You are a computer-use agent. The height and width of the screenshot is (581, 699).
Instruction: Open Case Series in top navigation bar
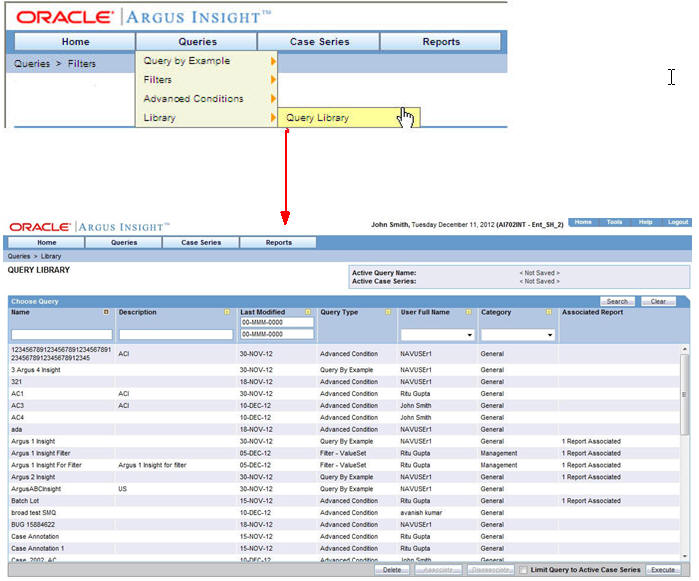pyautogui.click(x=319, y=41)
